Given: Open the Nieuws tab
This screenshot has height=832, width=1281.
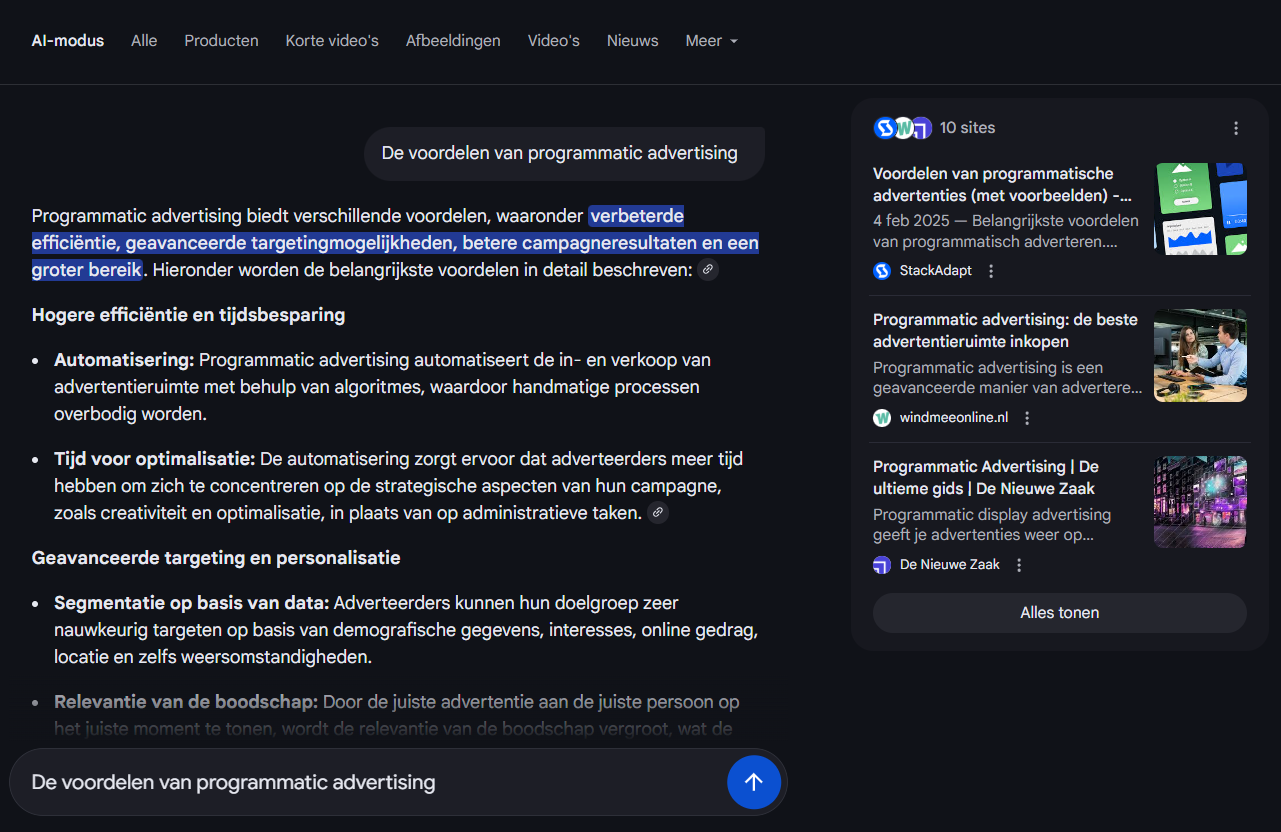Looking at the screenshot, I should pyautogui.click(x=632, y=41).
